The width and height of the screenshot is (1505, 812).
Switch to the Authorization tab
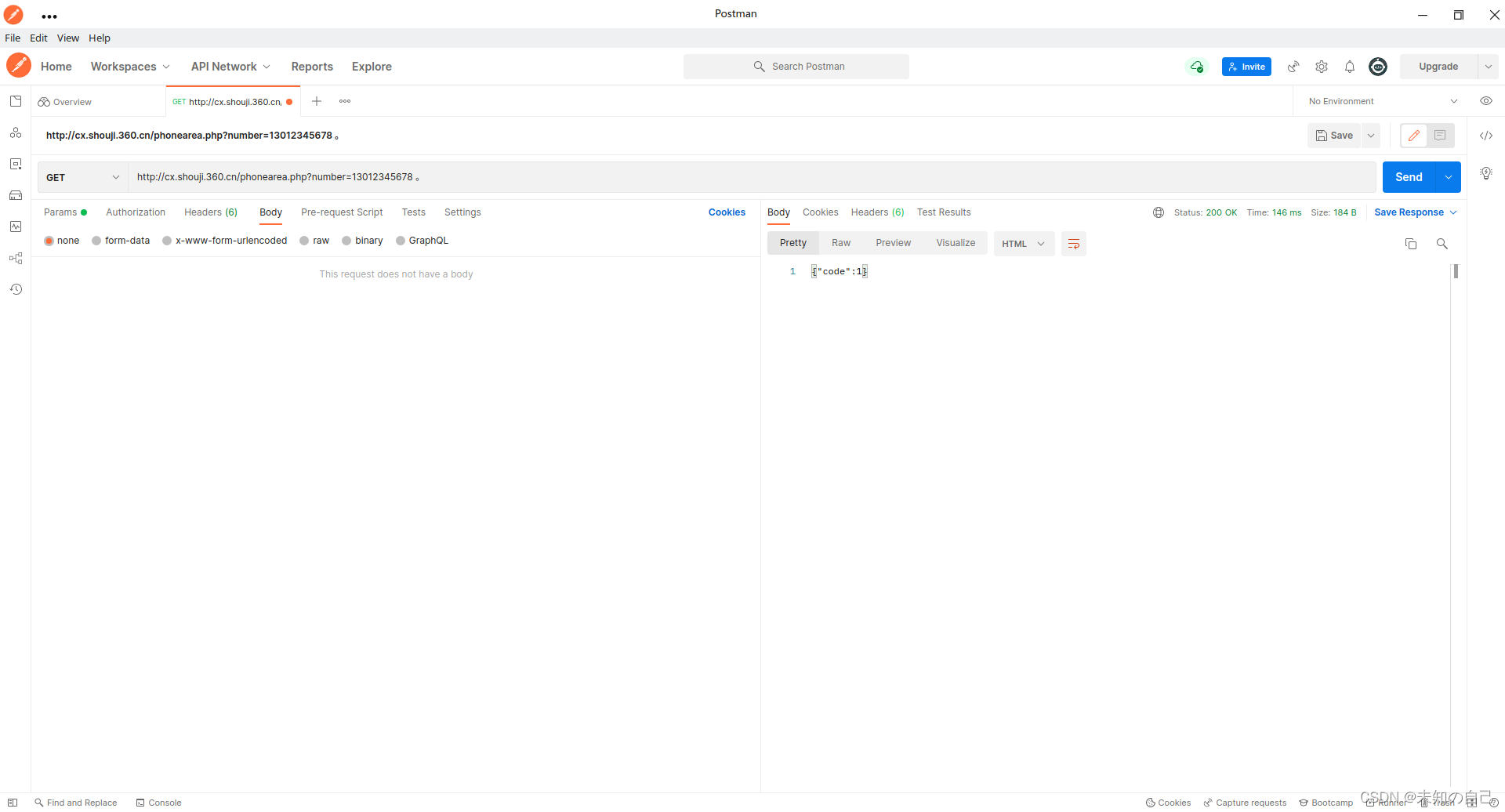click(136, 212)
